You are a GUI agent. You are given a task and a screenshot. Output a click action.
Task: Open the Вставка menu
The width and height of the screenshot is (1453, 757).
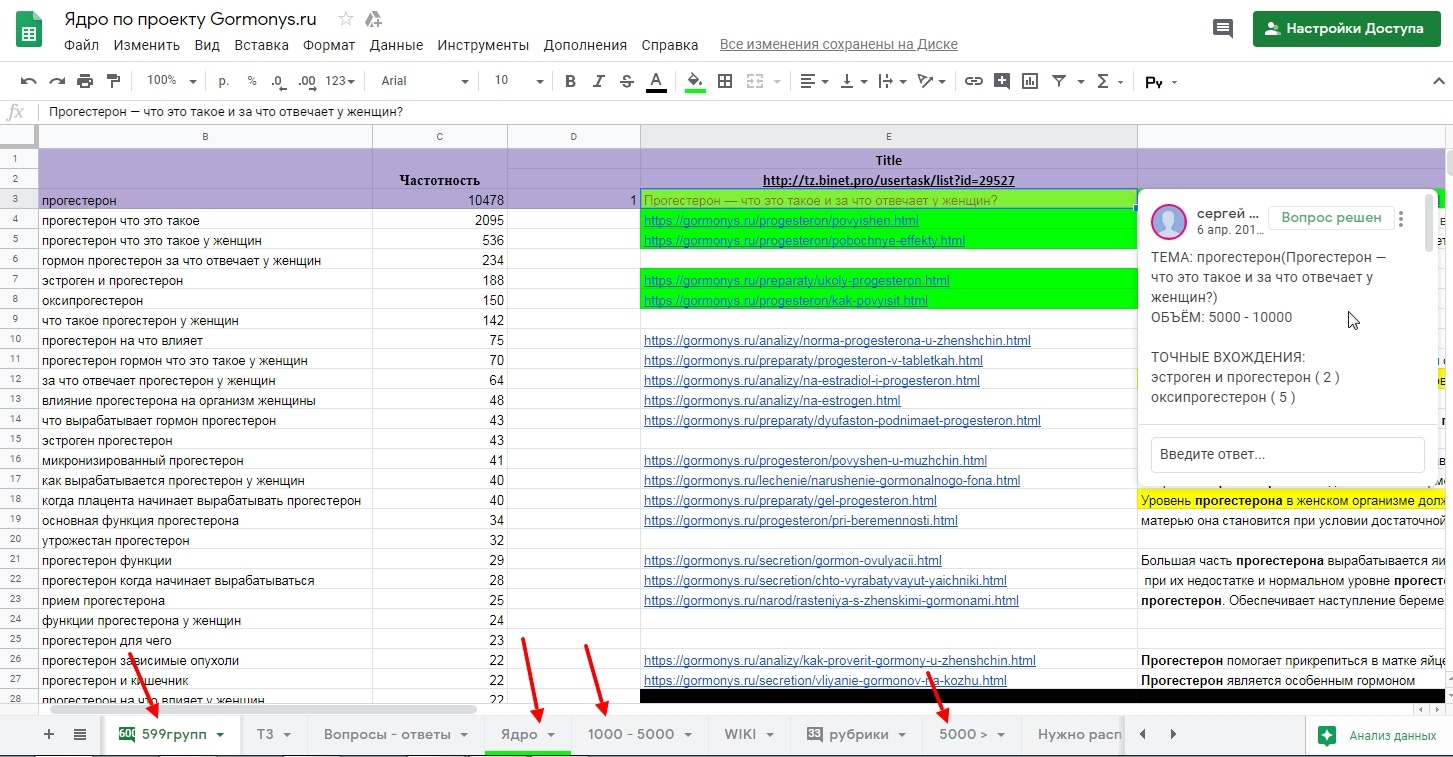(261, 45)
